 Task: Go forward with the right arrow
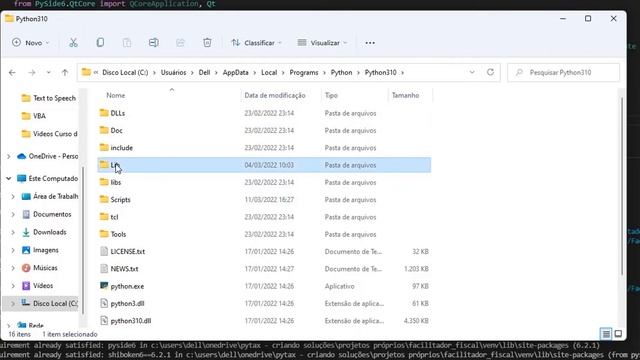pyautogui.click(x=31, y=73)
